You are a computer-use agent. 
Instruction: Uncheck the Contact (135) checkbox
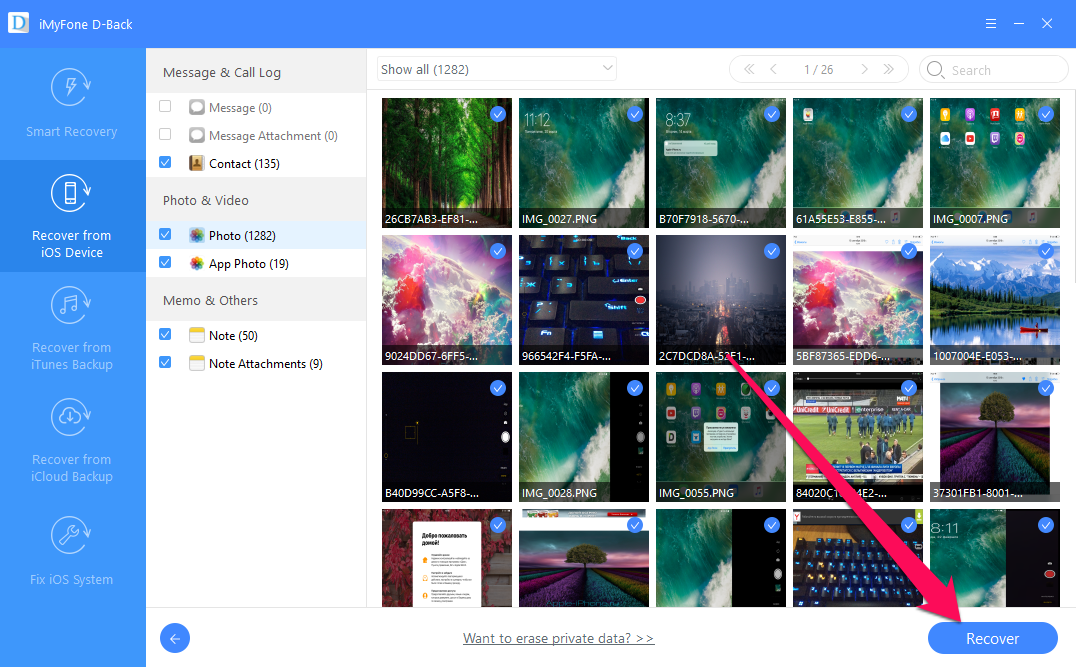165,163
